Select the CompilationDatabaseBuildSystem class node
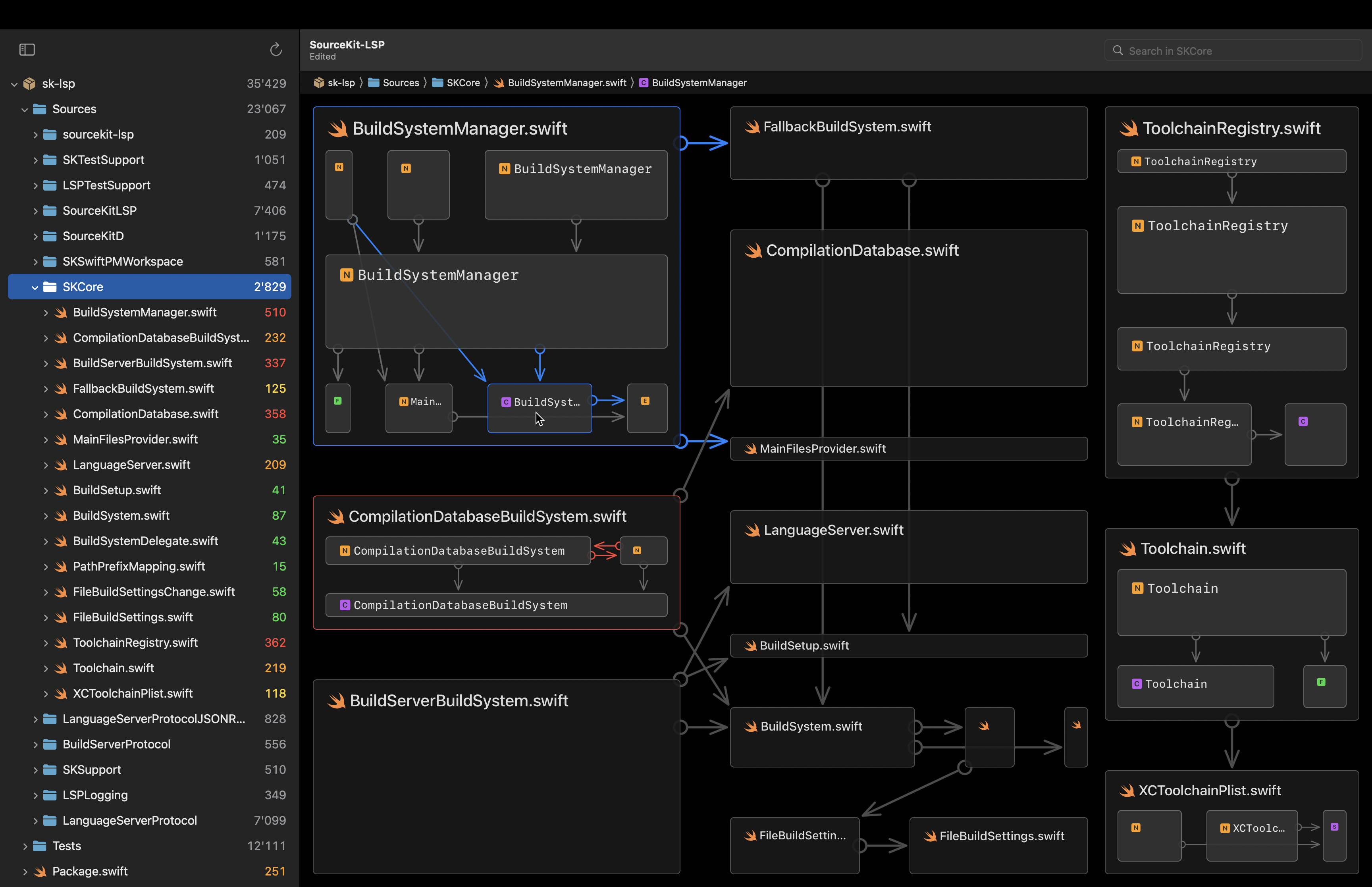Image resolution: width=1372 pixels, height=887 pixels. point(496,605)
